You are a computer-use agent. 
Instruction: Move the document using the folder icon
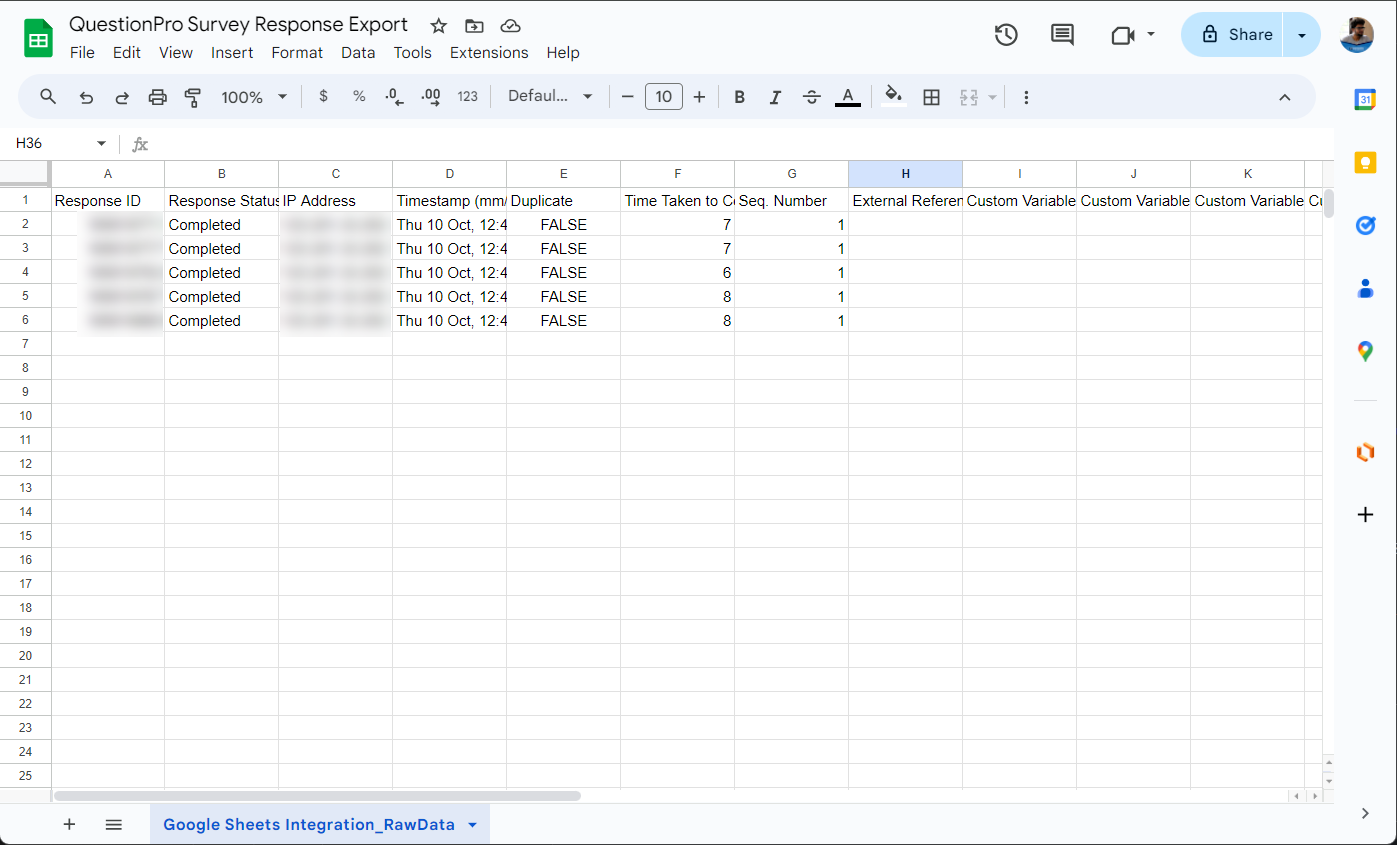click(x=474, y=26)
